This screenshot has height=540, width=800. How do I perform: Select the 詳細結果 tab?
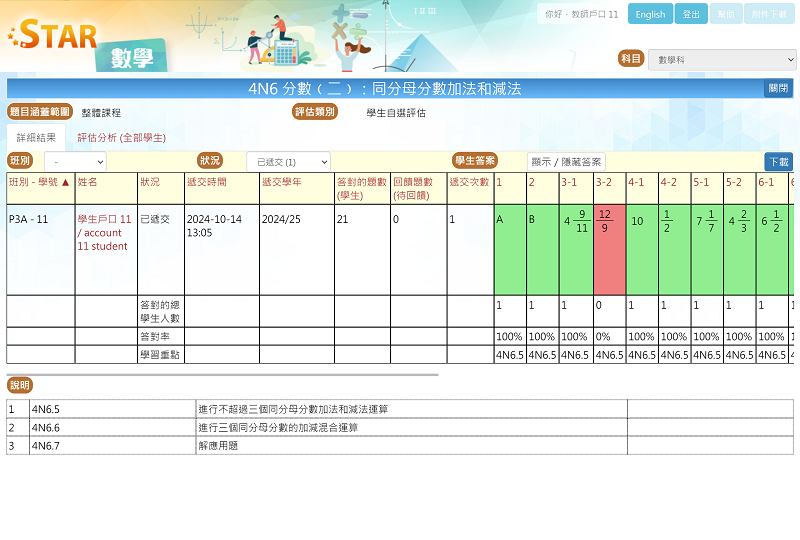click(36, 138)
